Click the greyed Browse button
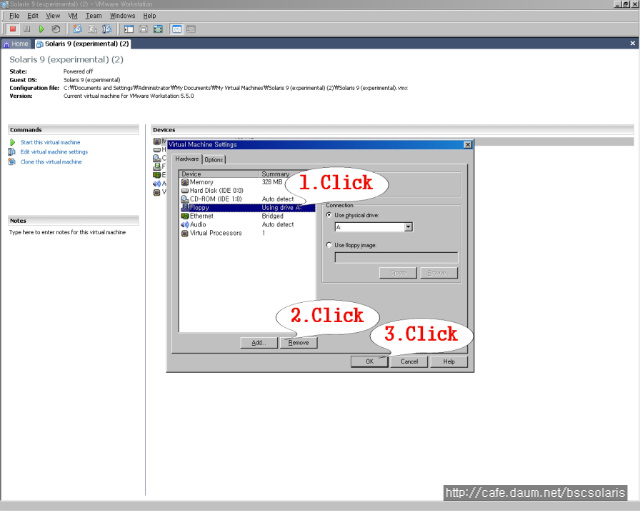 pyautogui.click(x=439, y=273)
